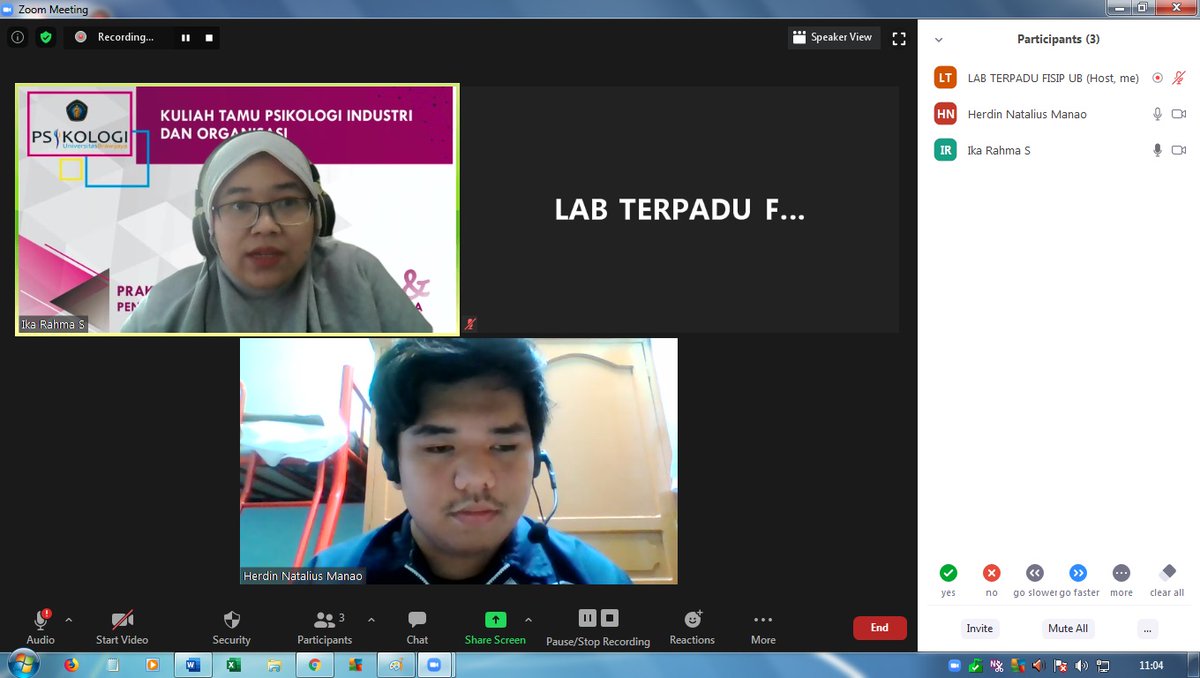Open more feedback icons
Image resolution: width=1200 pixels, height=678 pixels.
tap(1121, 573)
